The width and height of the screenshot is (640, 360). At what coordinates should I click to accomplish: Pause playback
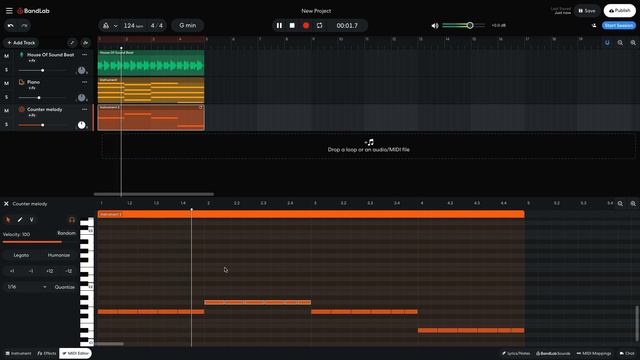(279, 25)
